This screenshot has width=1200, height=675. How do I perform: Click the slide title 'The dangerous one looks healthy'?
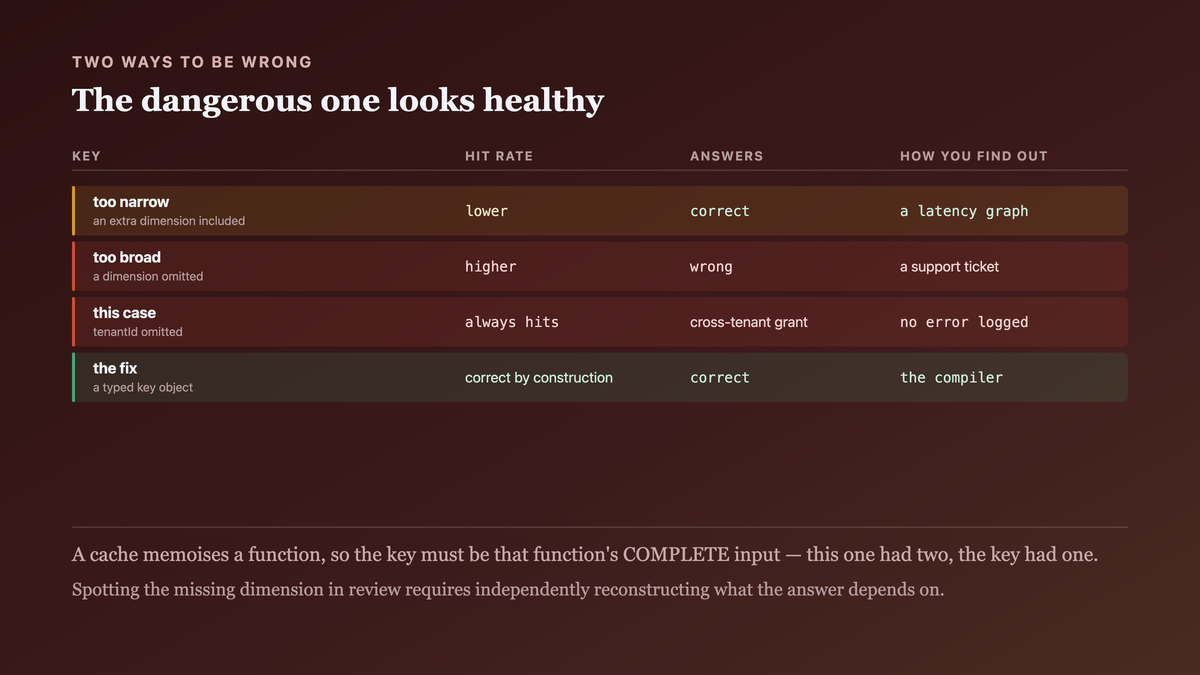tap(338, 100)
